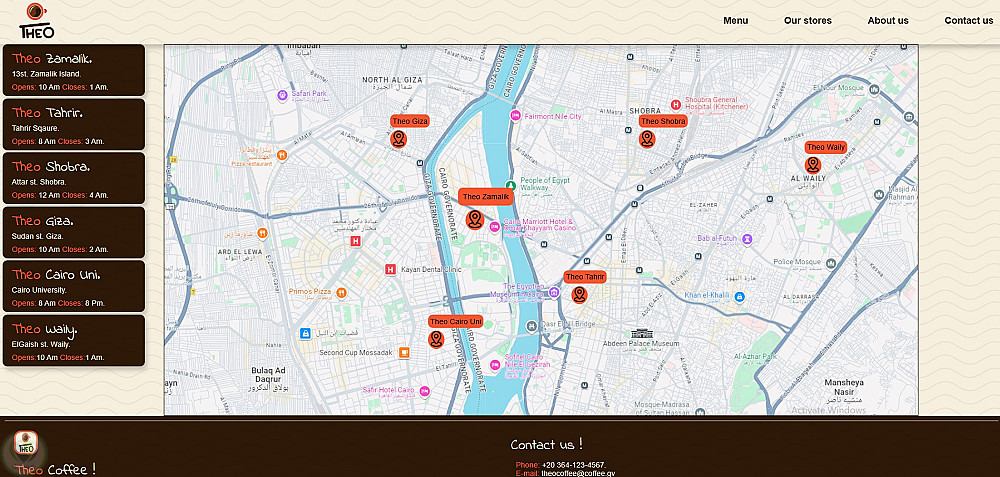1000x477 pixels.
Task: Click the 13st. Zamalik Island address
Action: (47, 74)
